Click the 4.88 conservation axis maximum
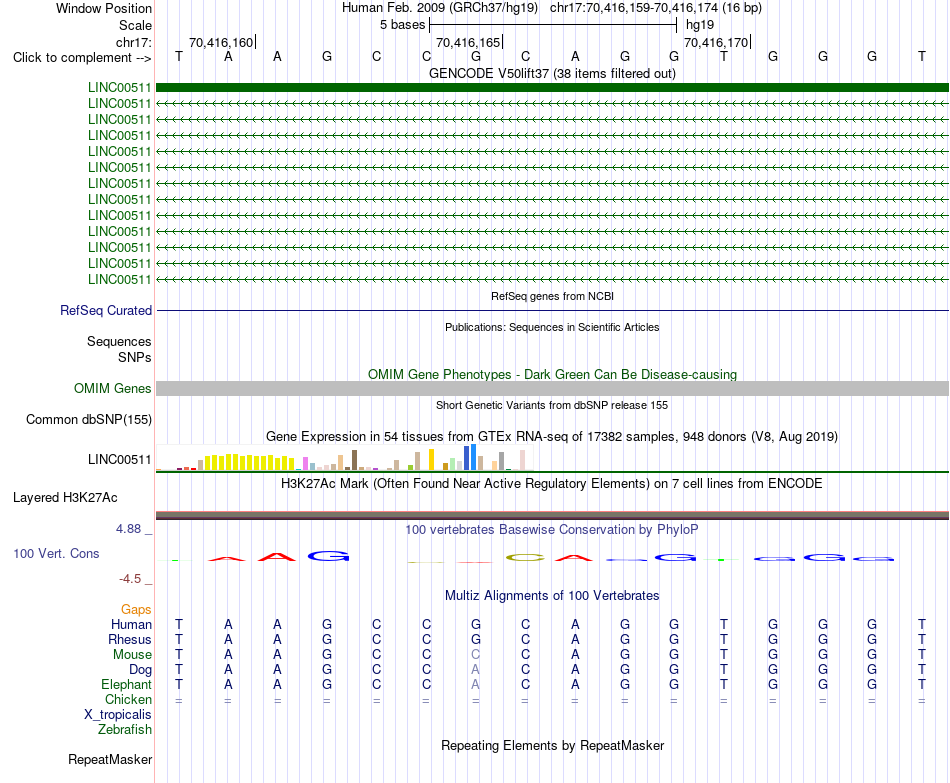 [128, 528]
